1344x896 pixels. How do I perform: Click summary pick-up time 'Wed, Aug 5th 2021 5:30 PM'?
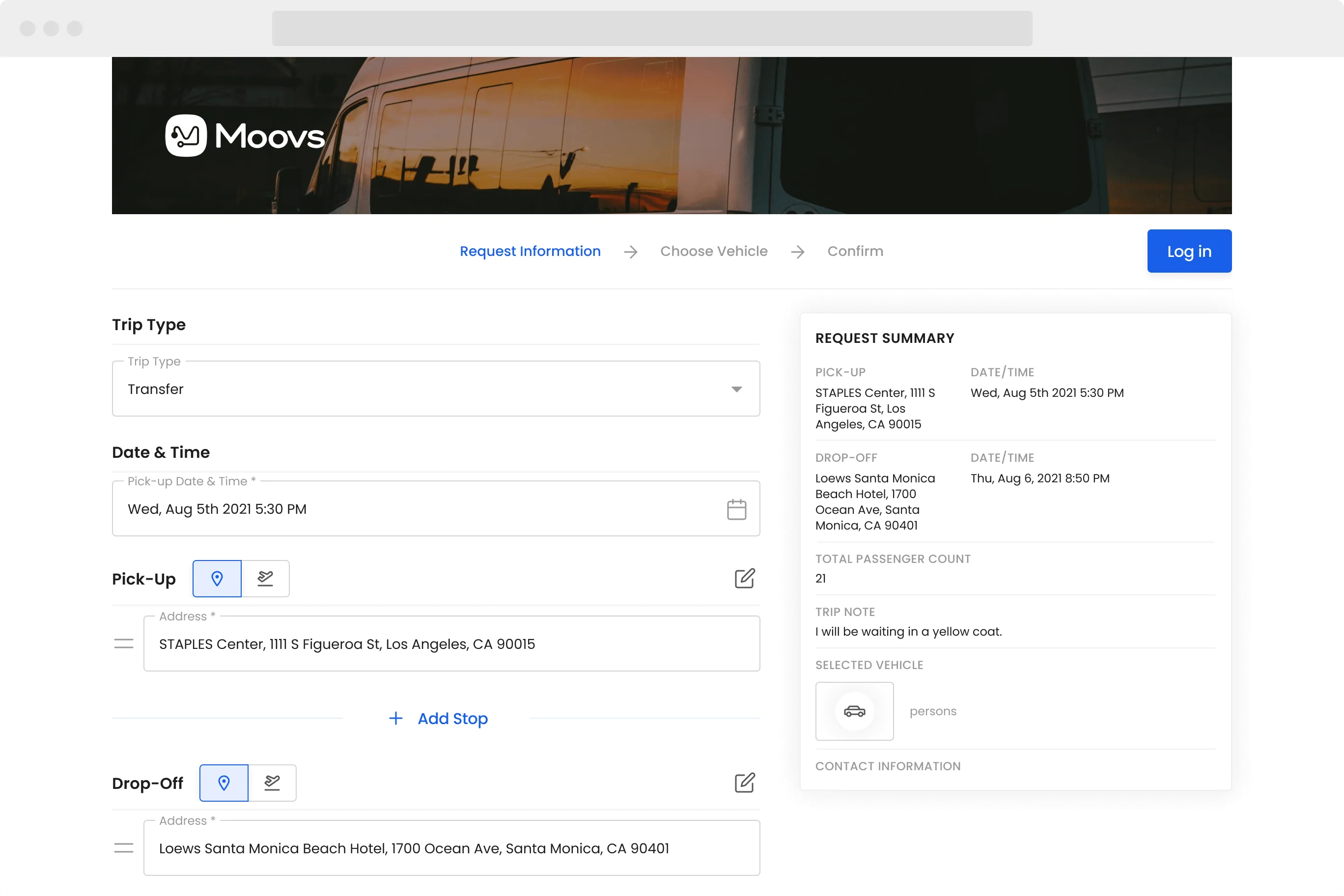pos(1047,392)
